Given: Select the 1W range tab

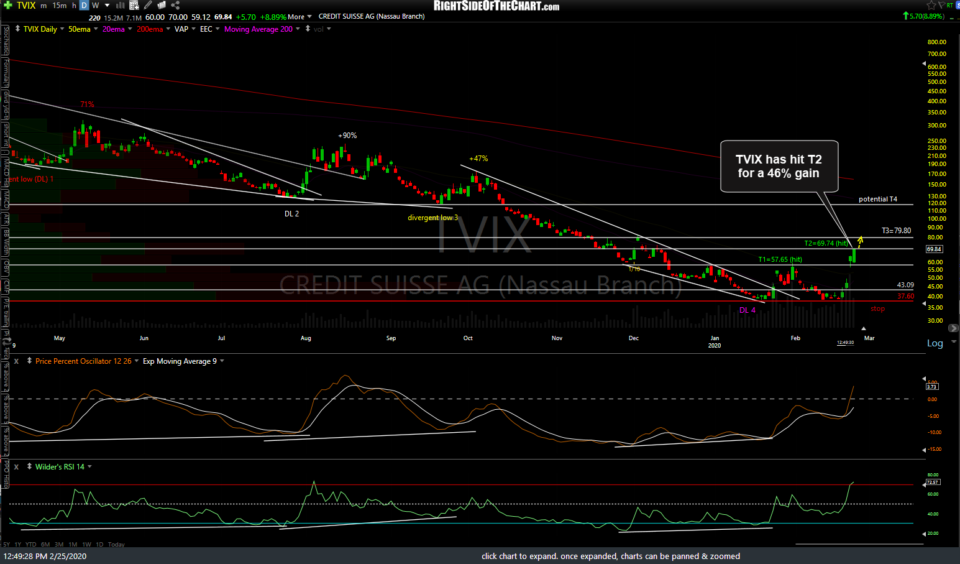Looking at the screenshot, I should click(x=87, y=544).
